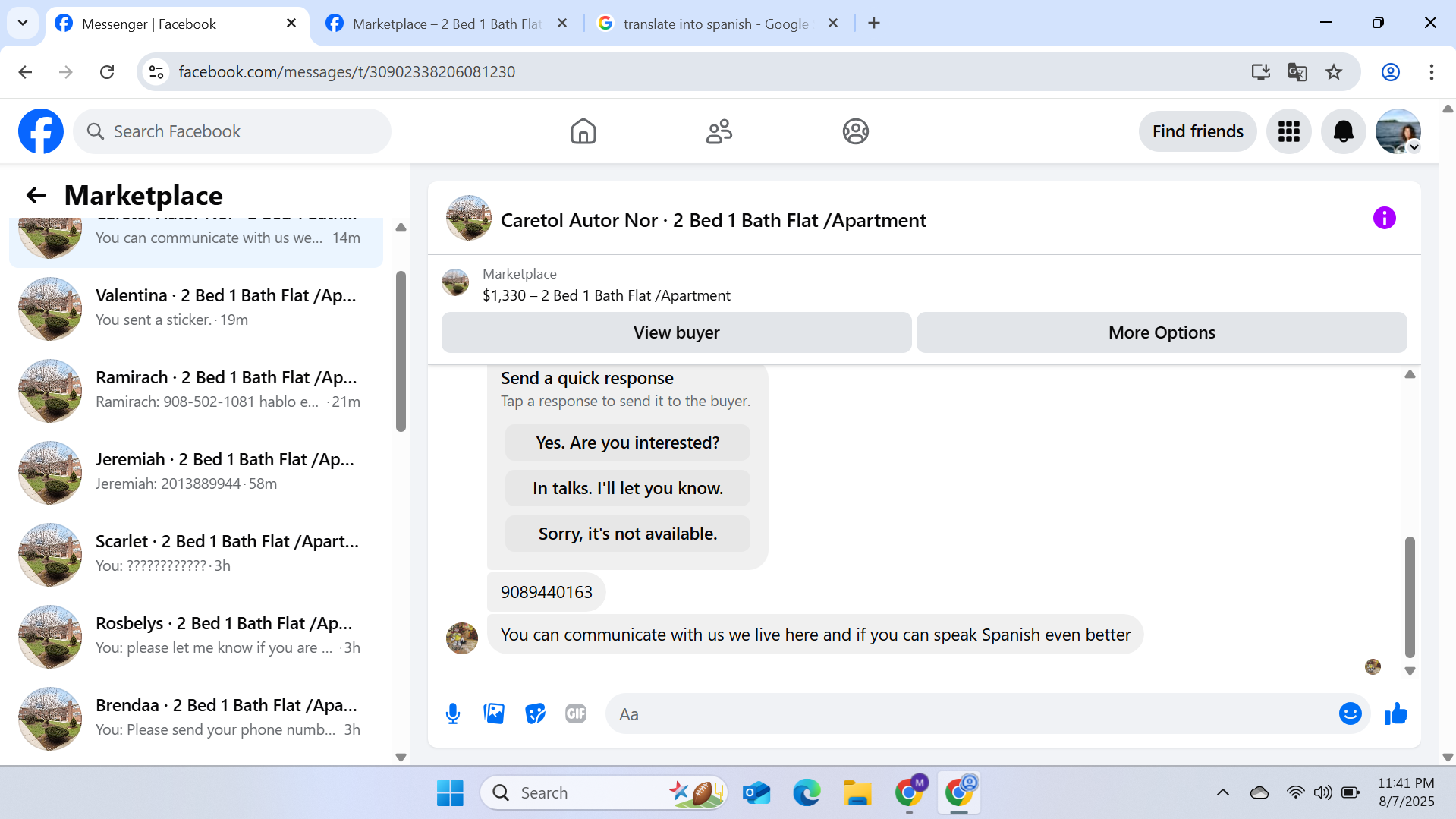Viewport: 1456px width, 819px height.
Task: Go to the Facebook Home feed icon
Action: pos(583,131)
